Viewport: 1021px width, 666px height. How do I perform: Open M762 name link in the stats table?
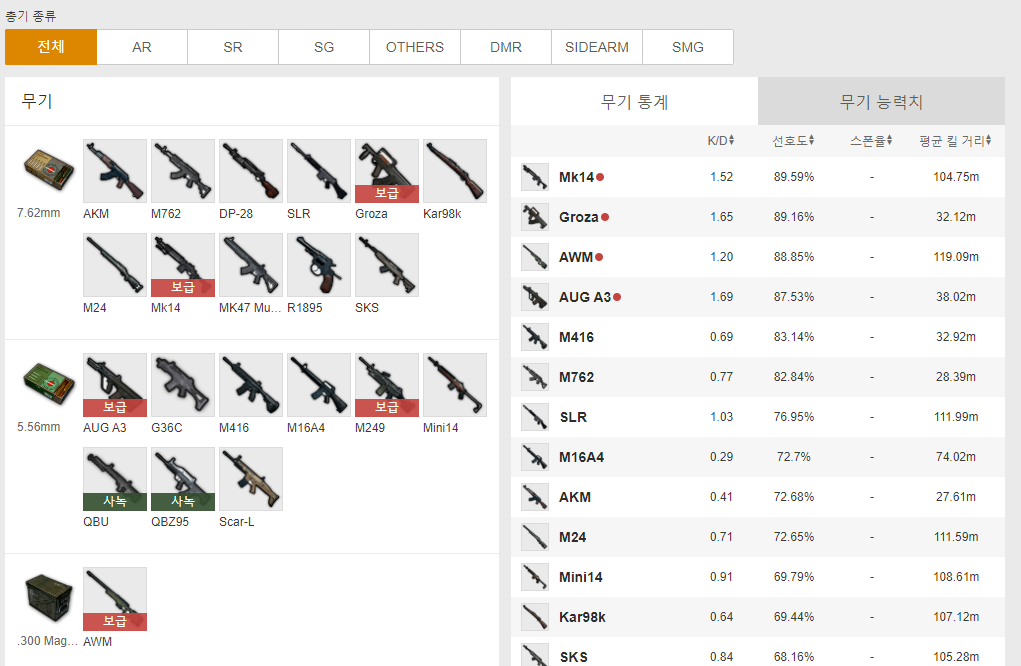click(576, 378)
